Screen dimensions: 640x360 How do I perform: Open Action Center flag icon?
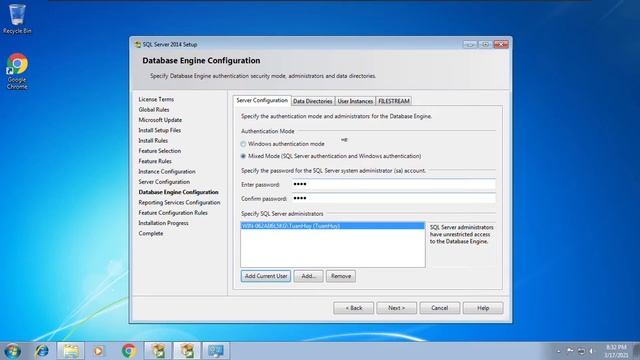tap(570, 351)
